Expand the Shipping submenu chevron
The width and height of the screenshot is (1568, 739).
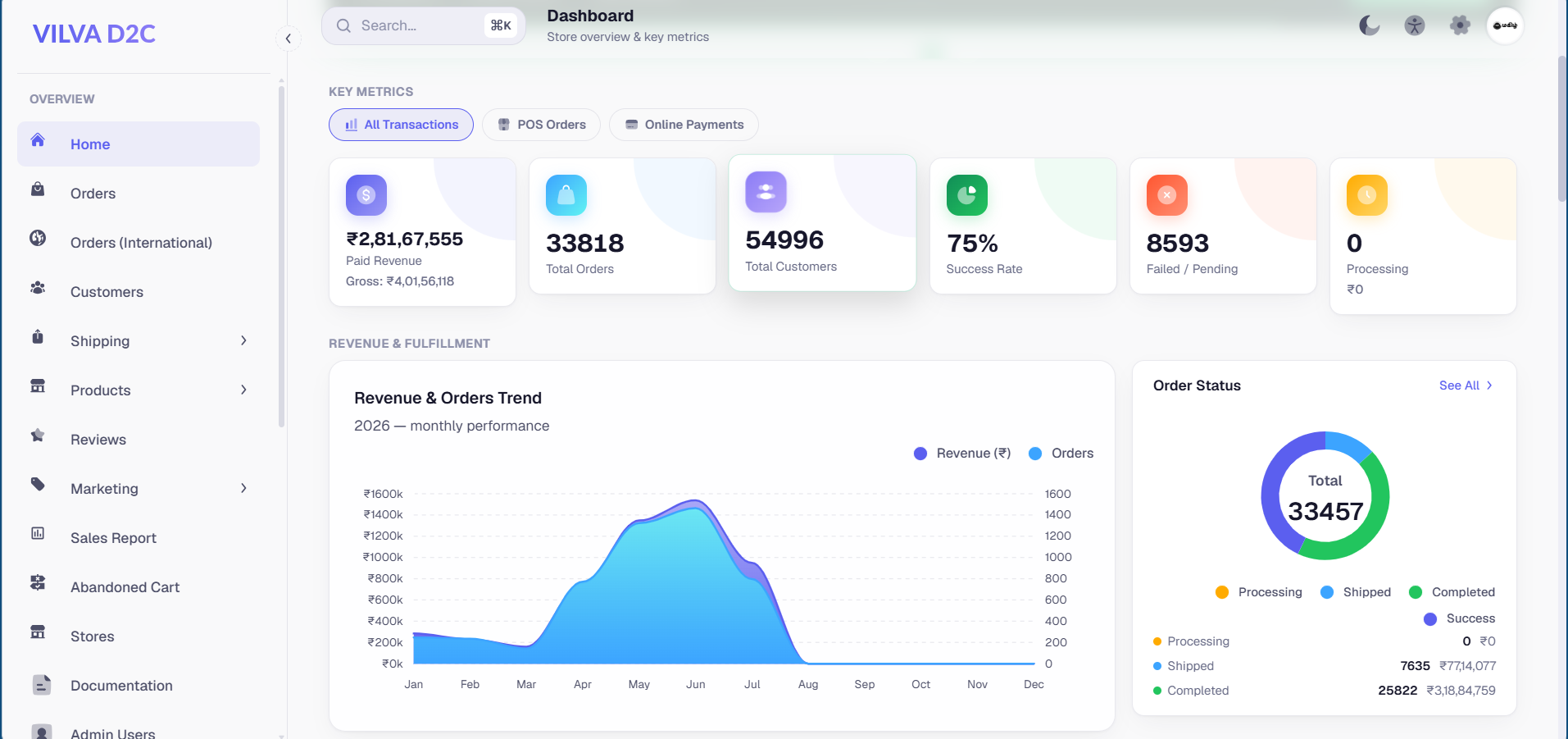(243, 340)
